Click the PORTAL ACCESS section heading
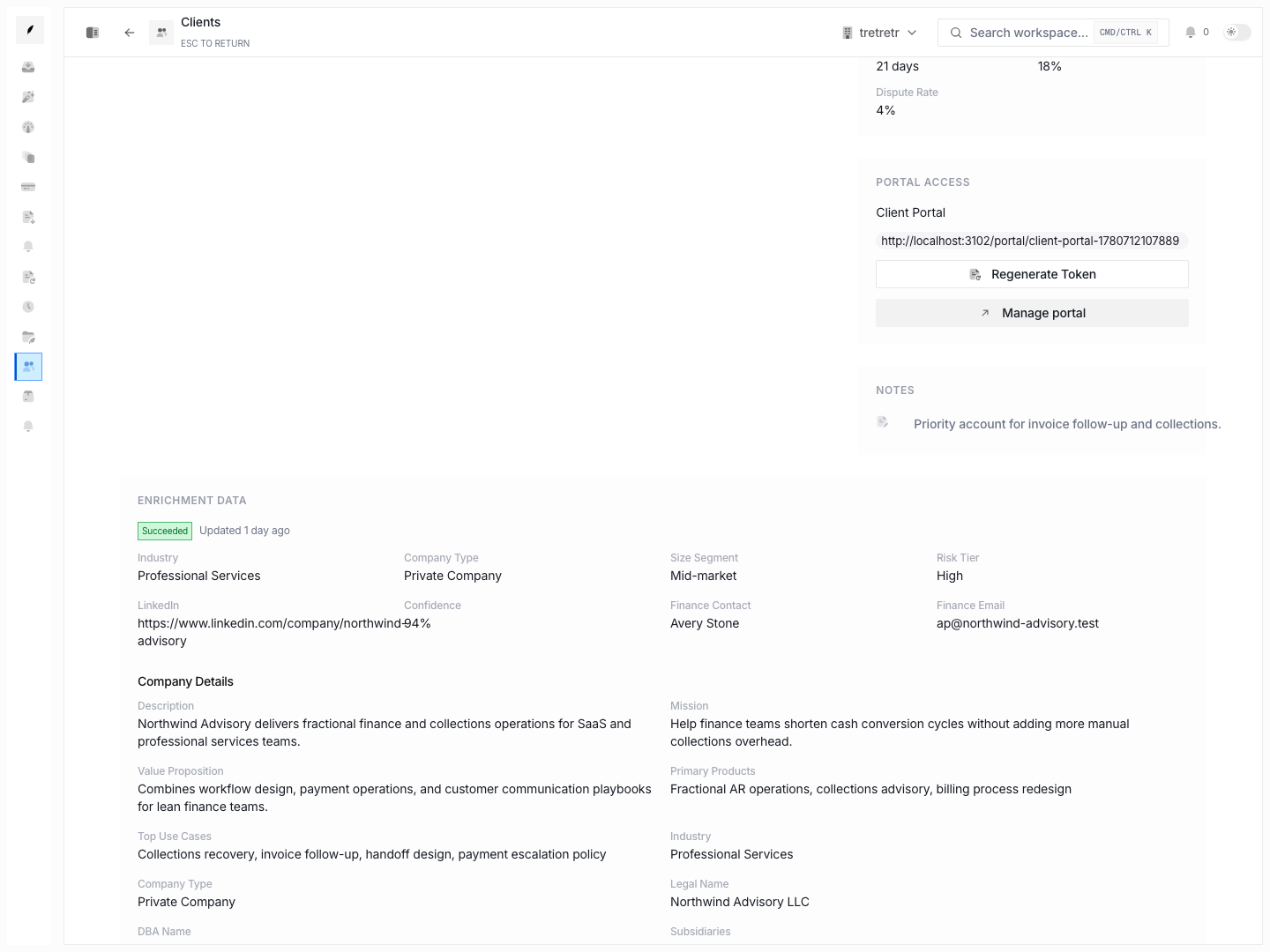Screen dimensions: 1270x952 [923, 182]
